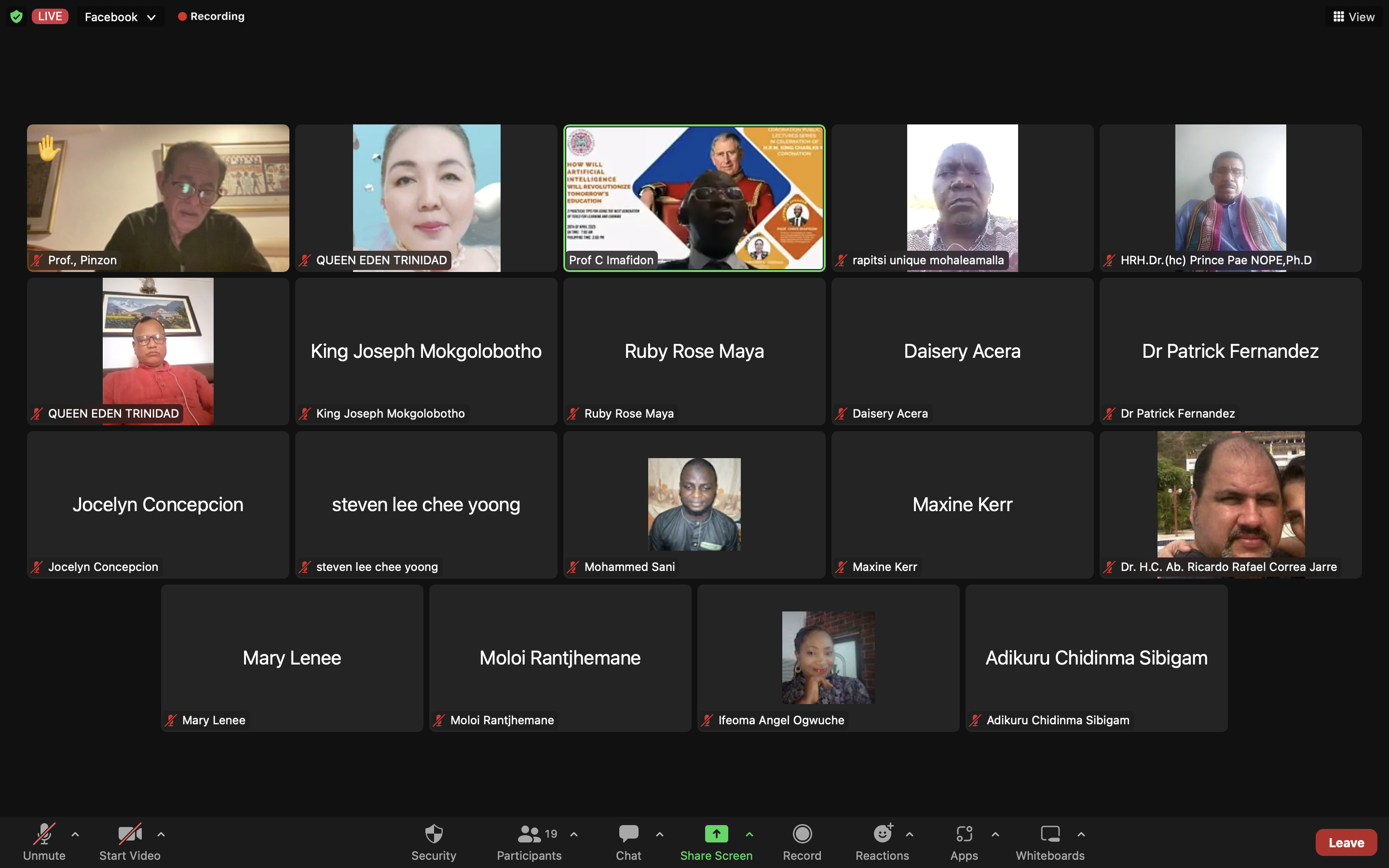This screenshot has width=1389, height=868.
Task: Unmute the microphone
Action: click(x=44, y=842)
